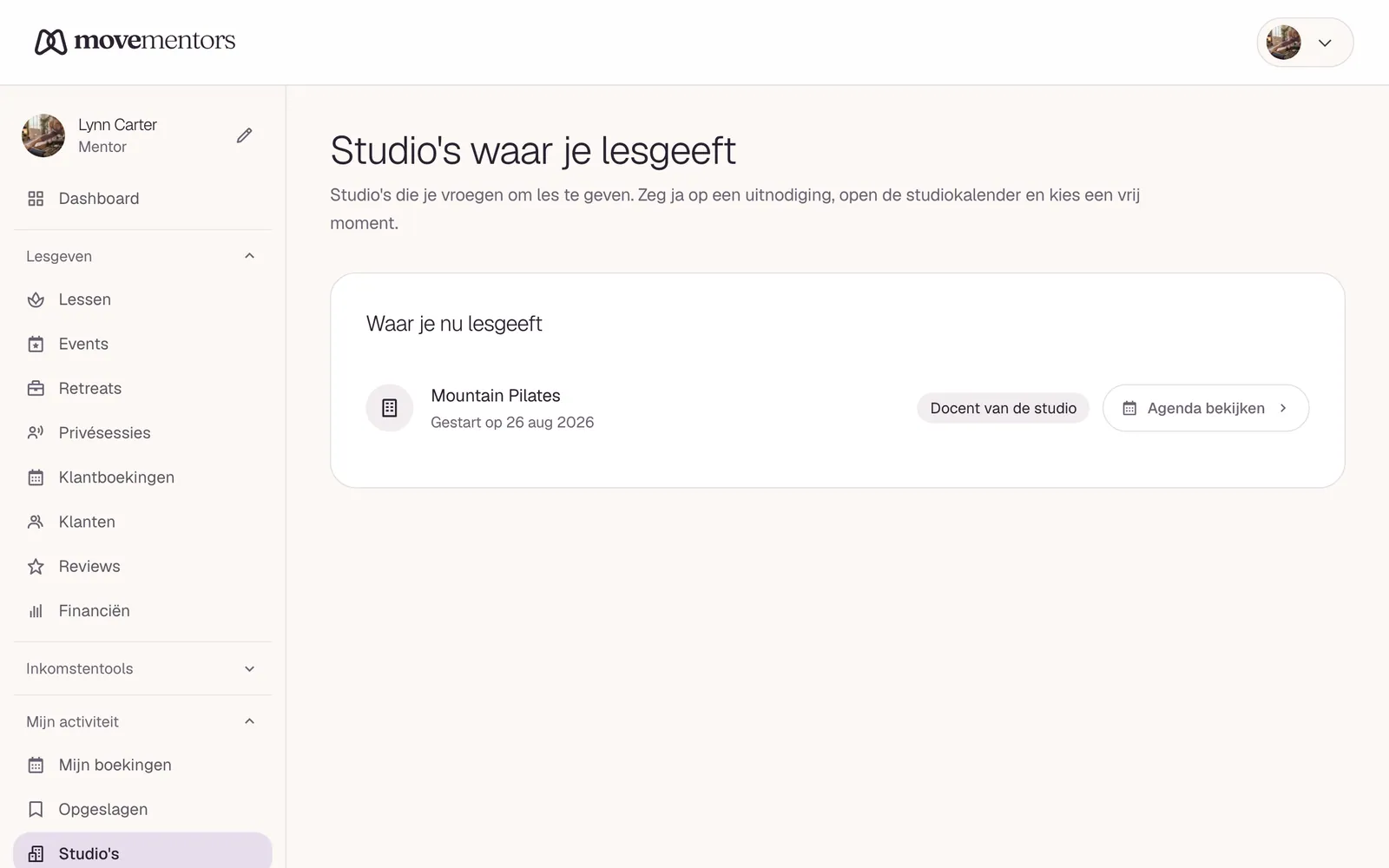This screenshot has width=1389, height=868.
Task: Click the Klanten people icon
Action: pyautogui.click(x=36, y=522)
